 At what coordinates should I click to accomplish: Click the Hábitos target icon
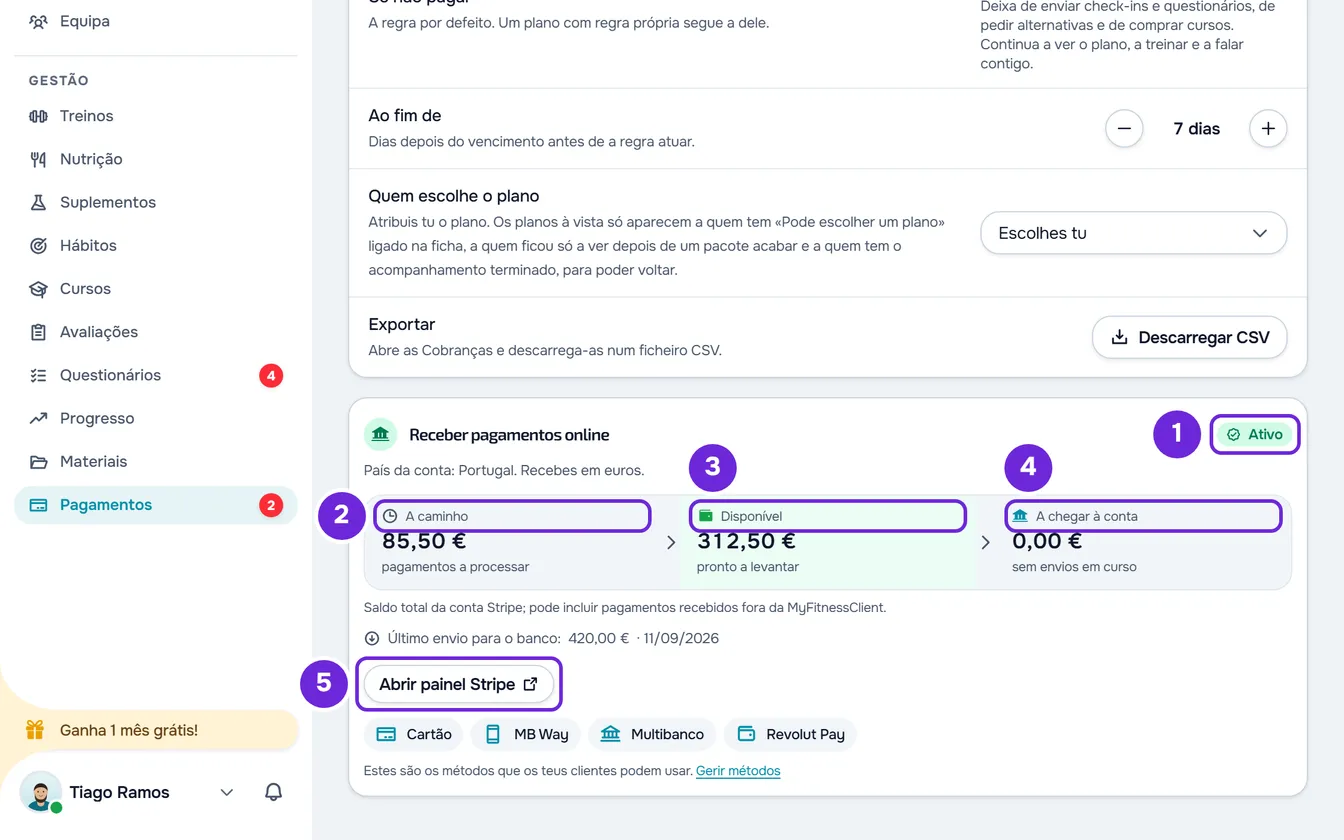click(x=38, y=245)
